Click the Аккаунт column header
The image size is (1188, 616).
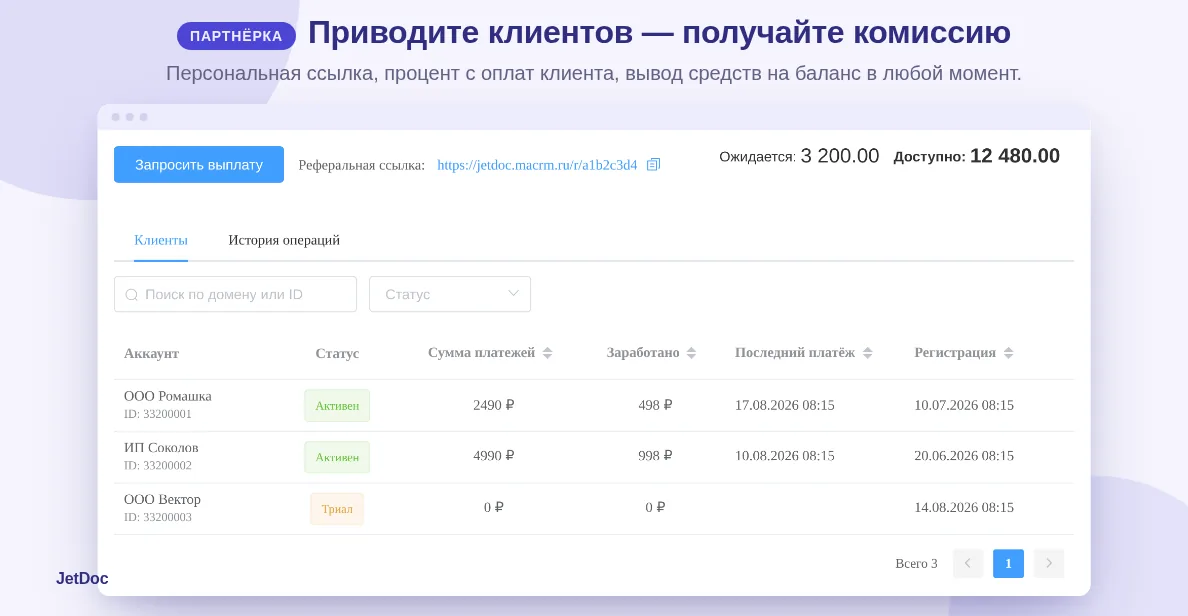tap(152, 353)
